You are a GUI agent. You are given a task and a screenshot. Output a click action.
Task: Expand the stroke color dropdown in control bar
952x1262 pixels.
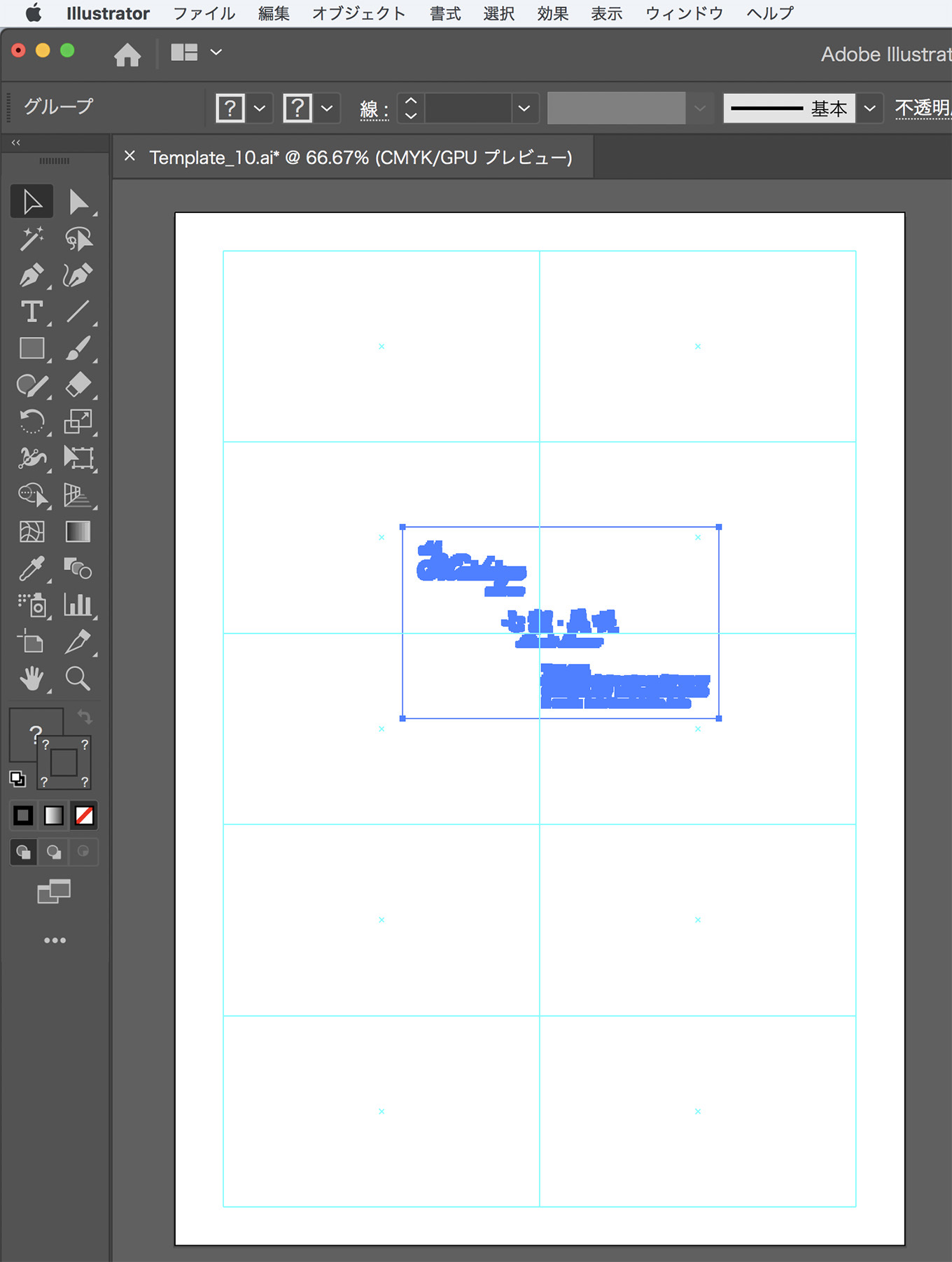(x=327, y=109)
